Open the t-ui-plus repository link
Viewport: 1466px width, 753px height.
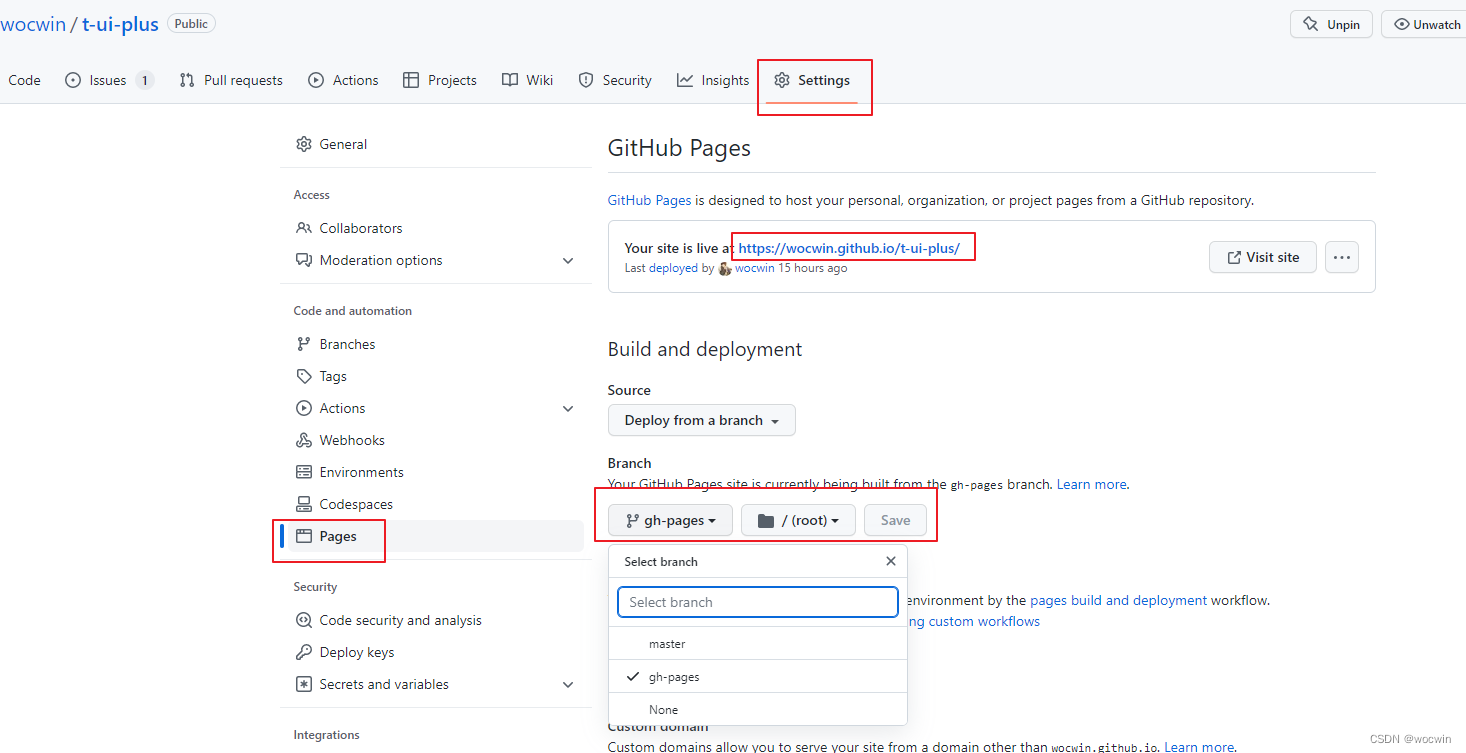[x=120, y=24]
